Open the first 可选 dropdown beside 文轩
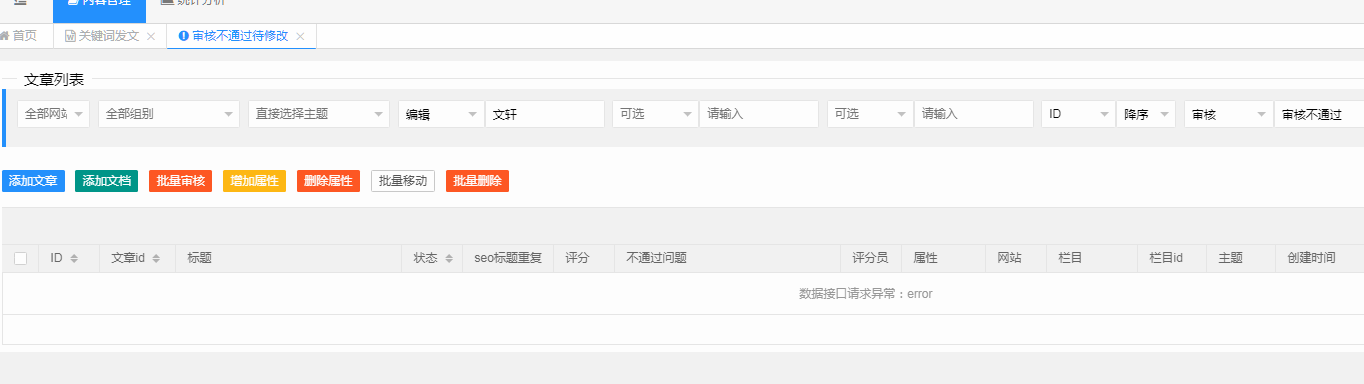Viewport: 1364px width, 384px height. click(656, 114)
